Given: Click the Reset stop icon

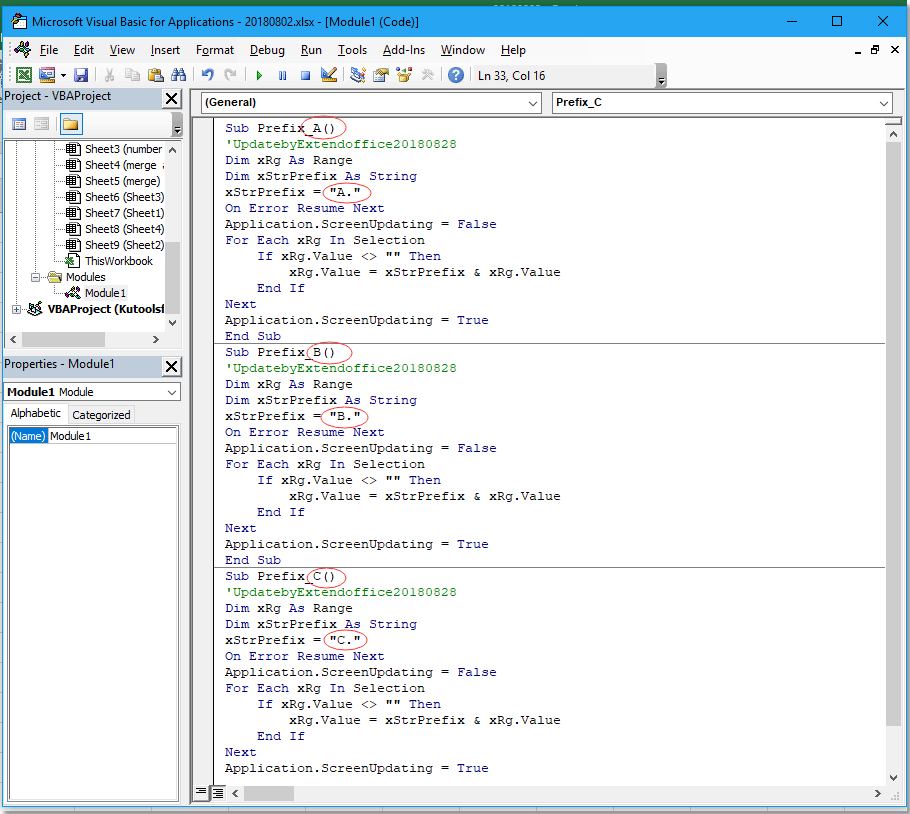Looking at the screenshot, I should point(305,75).
